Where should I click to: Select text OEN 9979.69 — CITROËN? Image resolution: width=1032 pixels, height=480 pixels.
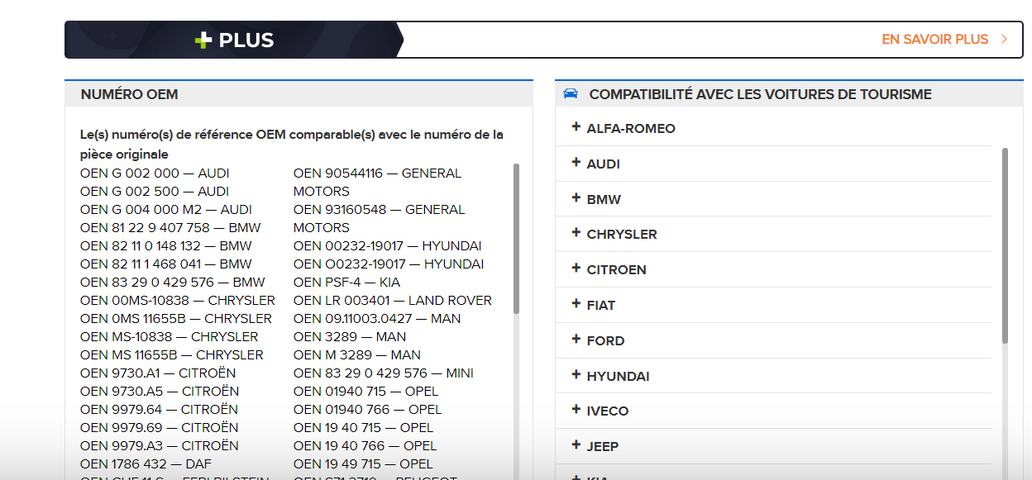pyautogui.click(x=159, y=428)
